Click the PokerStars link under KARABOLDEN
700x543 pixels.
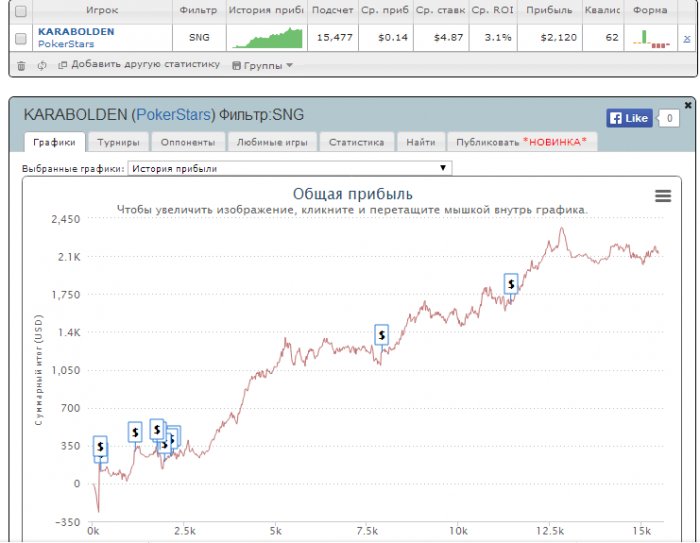[x=66, y=44]
